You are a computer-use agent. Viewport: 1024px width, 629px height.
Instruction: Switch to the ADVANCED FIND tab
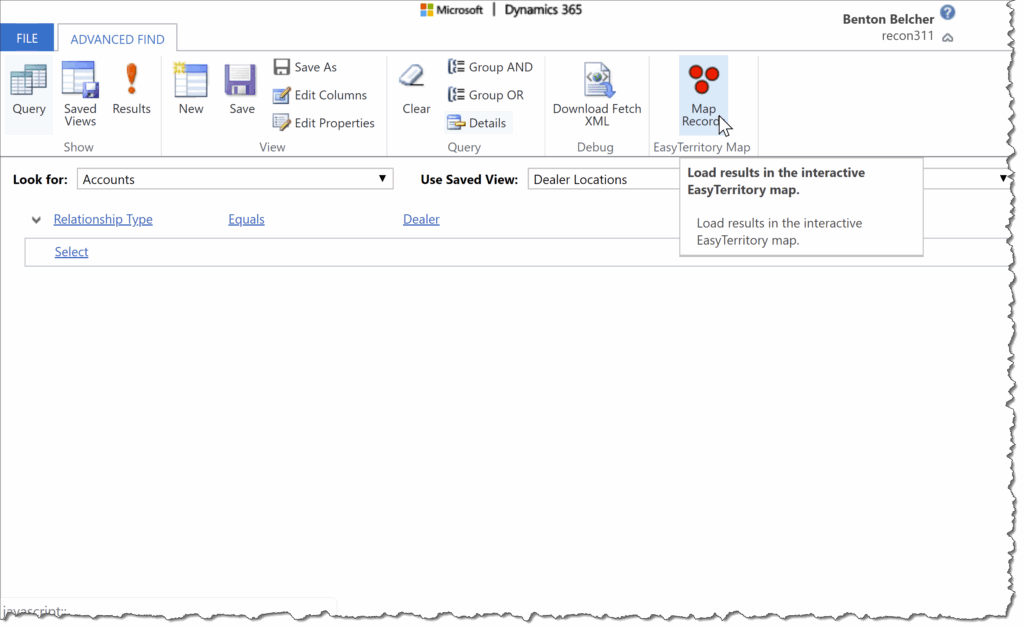(117, 39)
